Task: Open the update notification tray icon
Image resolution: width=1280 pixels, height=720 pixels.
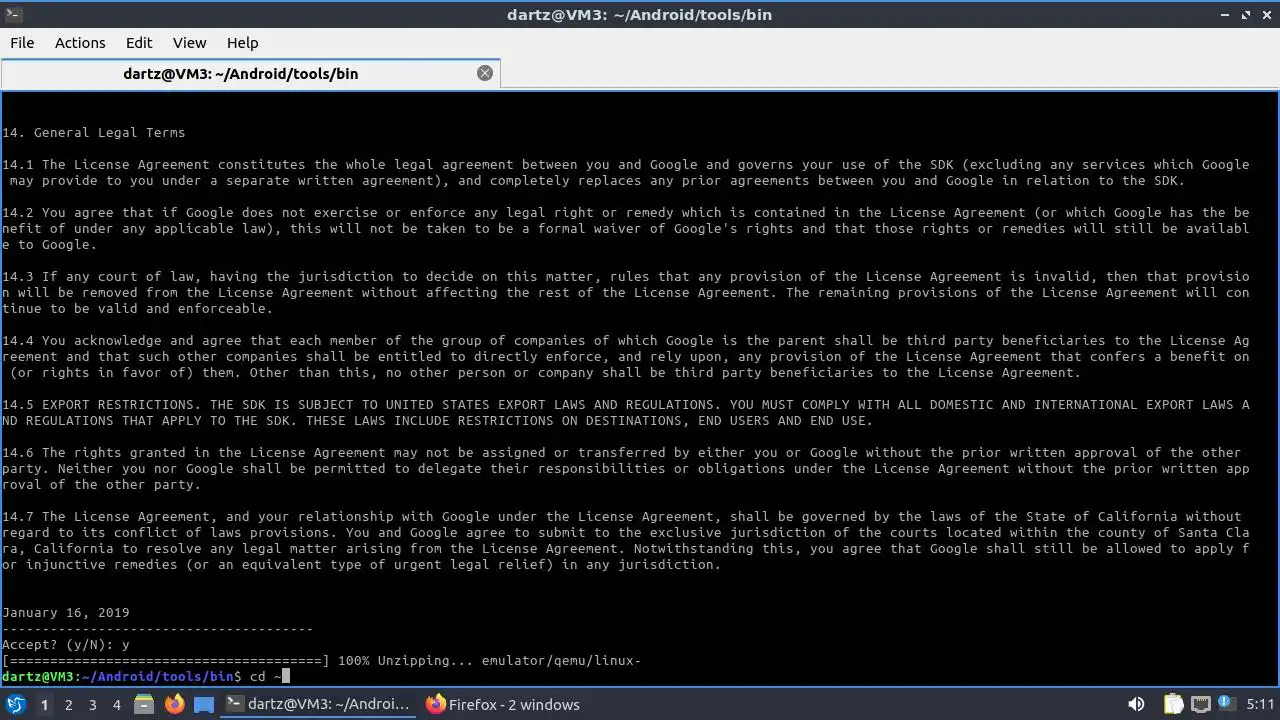Action: (1229, 705)
